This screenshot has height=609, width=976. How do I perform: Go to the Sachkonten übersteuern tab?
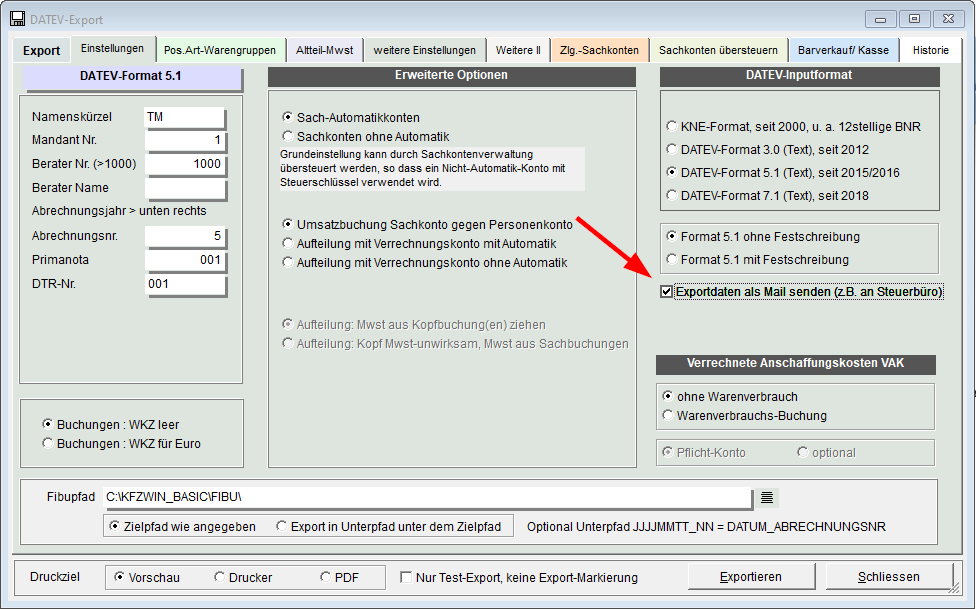[718, 50]
